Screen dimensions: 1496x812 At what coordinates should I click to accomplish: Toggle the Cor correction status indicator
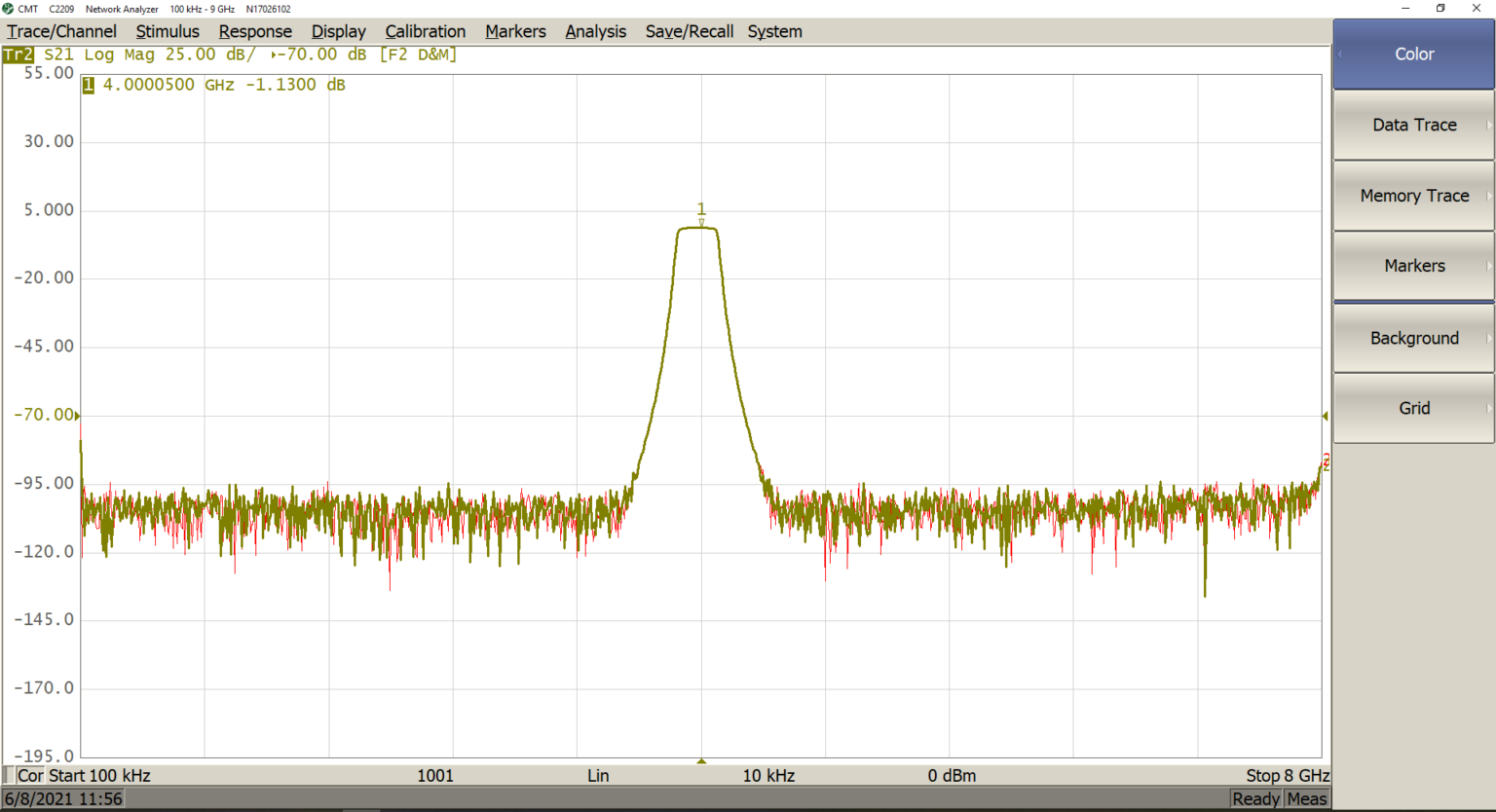pos(30,775)
